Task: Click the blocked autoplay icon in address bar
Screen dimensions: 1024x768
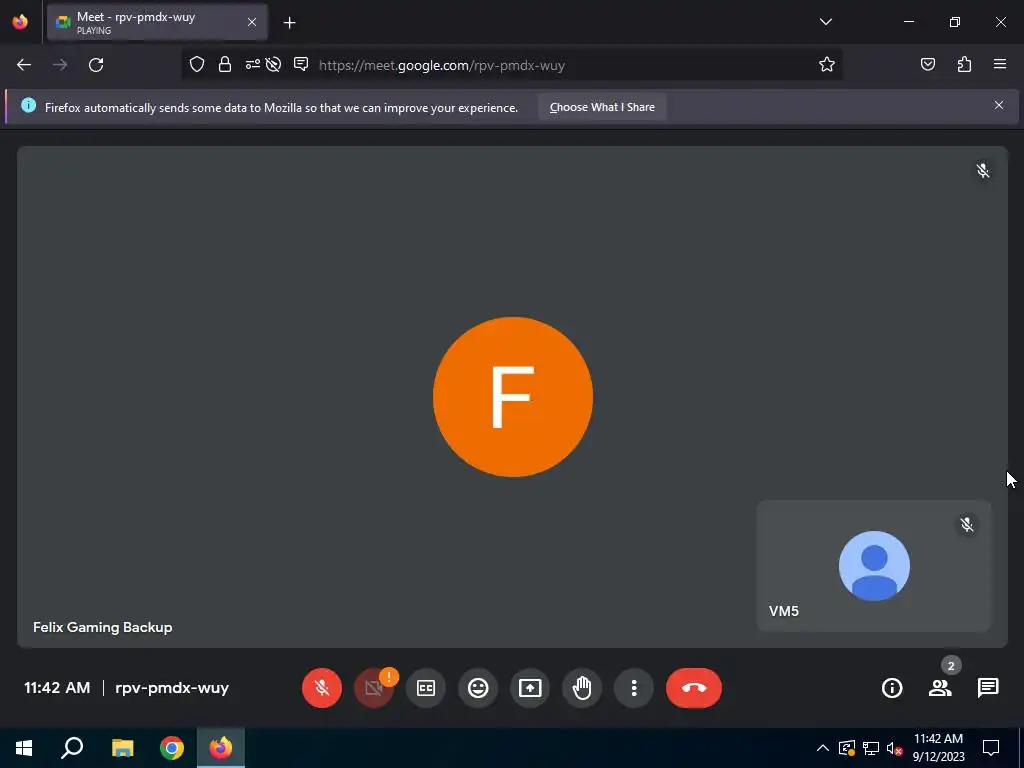Action: pos(274,64)
